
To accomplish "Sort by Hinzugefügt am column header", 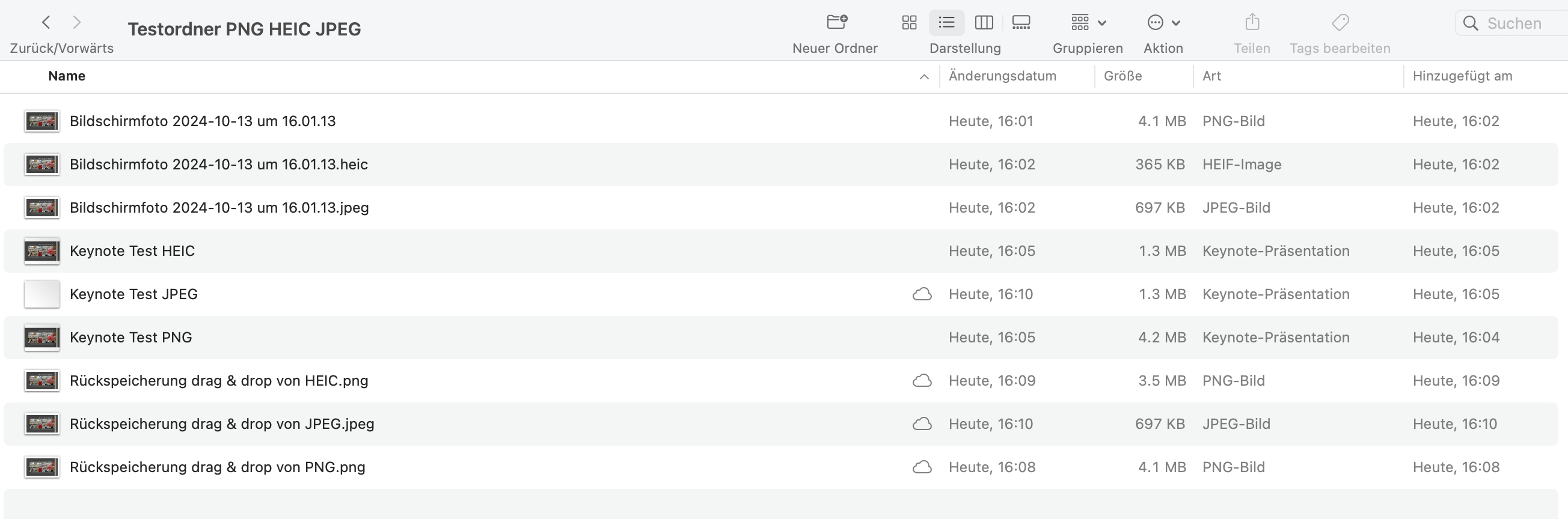I will coord(1462,76).
